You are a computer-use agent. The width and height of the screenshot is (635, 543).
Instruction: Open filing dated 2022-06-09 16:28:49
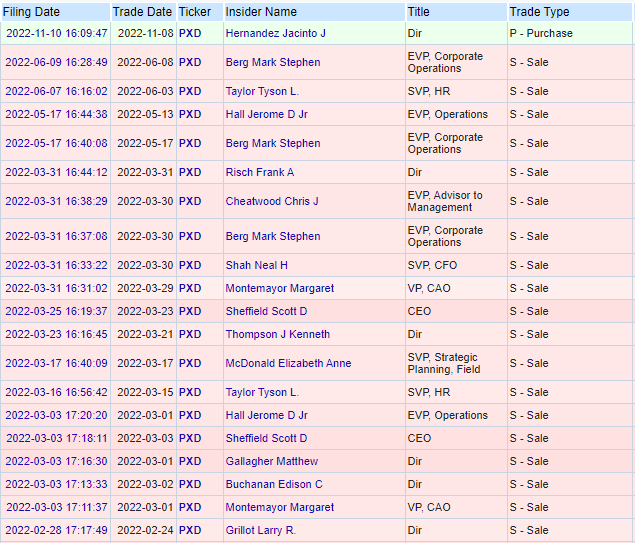tap(56, 62)
